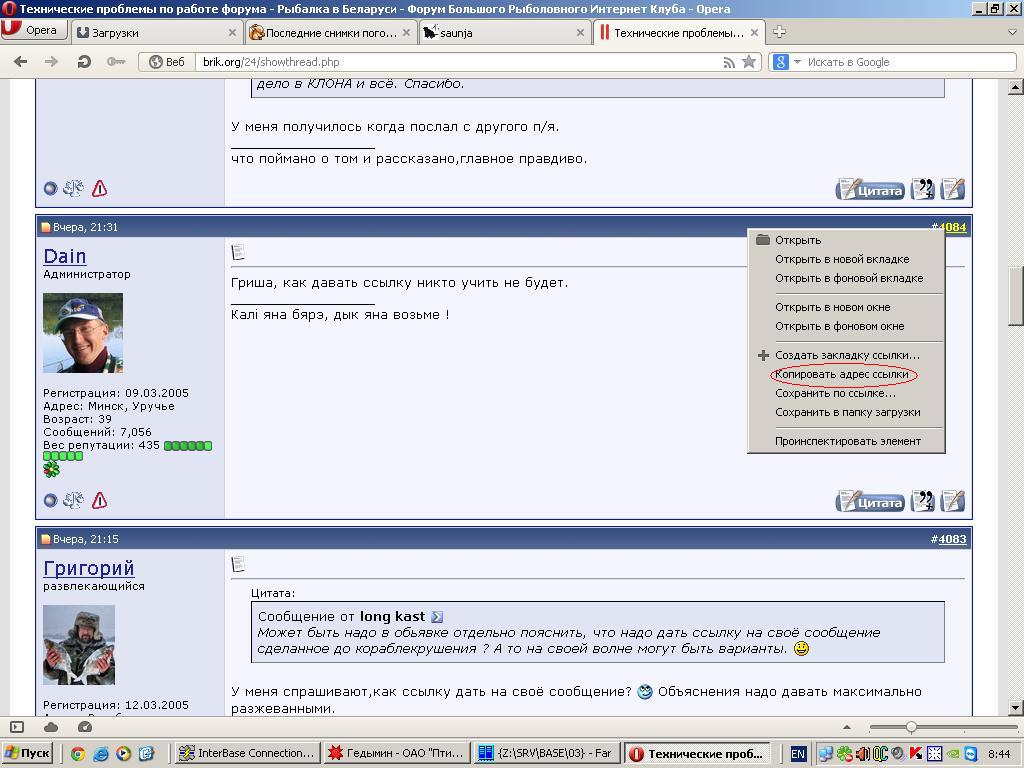This screenshot has height=768, width=1024.
Task: Bookmark page with the star icon
Action: coord(748,62)
